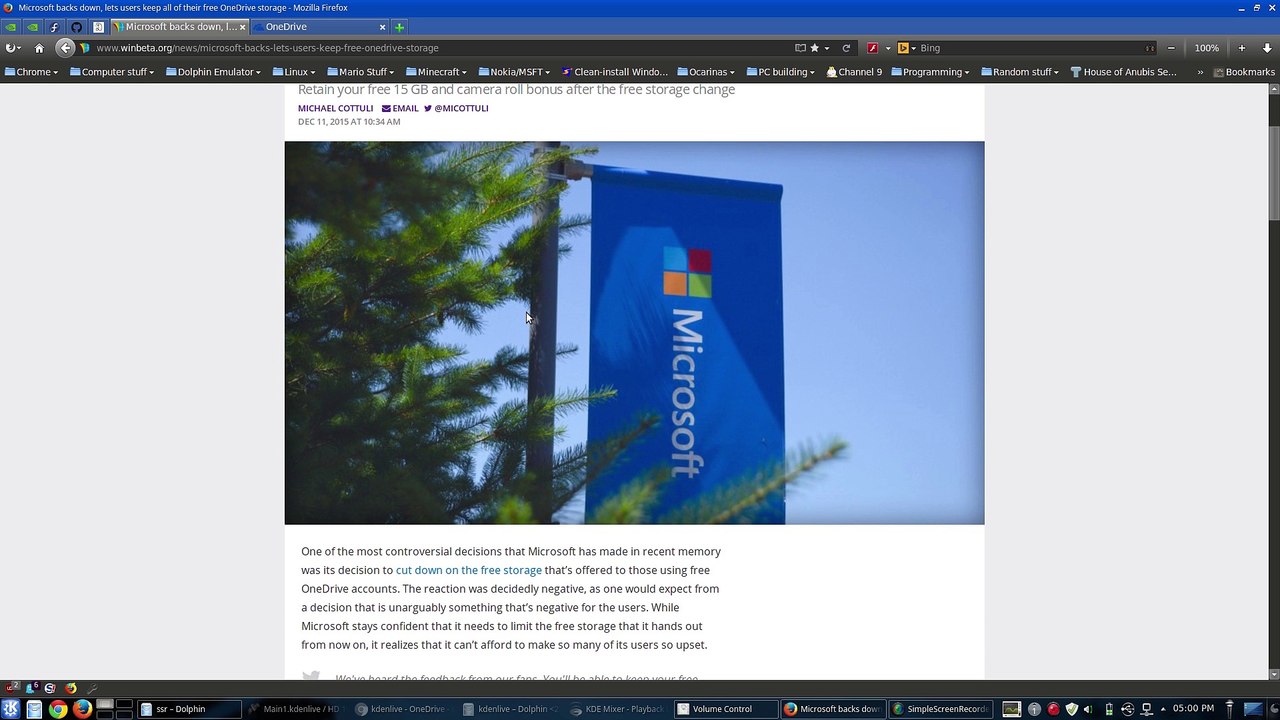
Task: Switch to the kdenlive – OneDrive taskbar window
Action: tap(404, 709)
